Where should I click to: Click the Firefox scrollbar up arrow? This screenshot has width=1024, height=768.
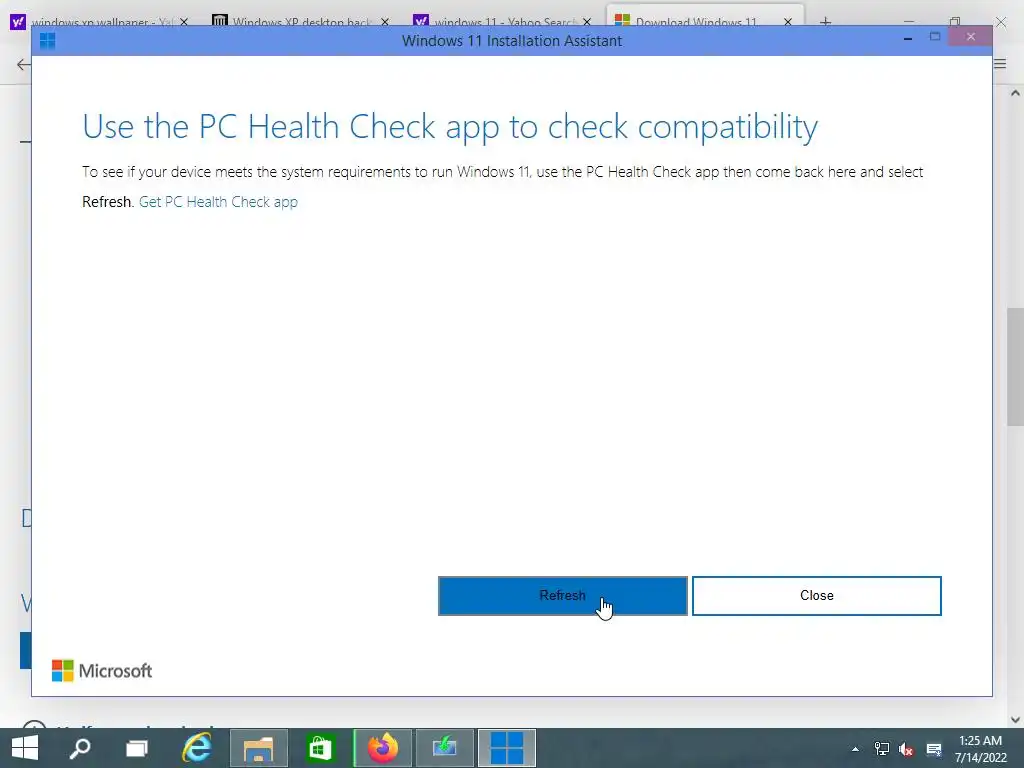click(1015, 93)
